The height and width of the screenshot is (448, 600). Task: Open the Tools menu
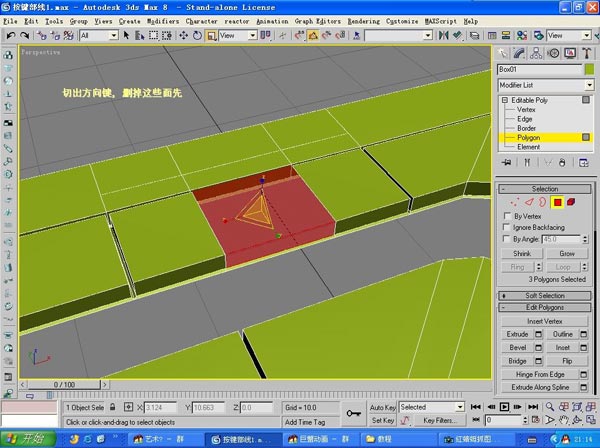(x=54, y=21)
